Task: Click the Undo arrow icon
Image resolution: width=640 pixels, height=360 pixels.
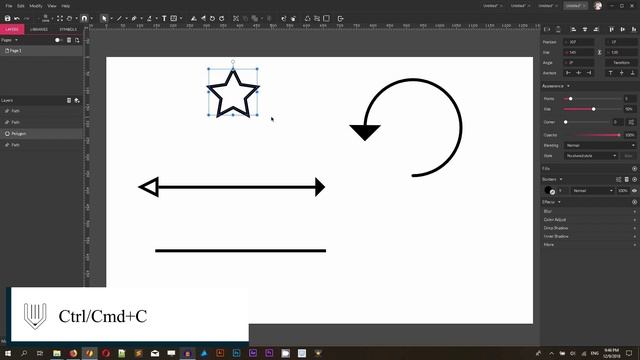Action: click(17, 18)
